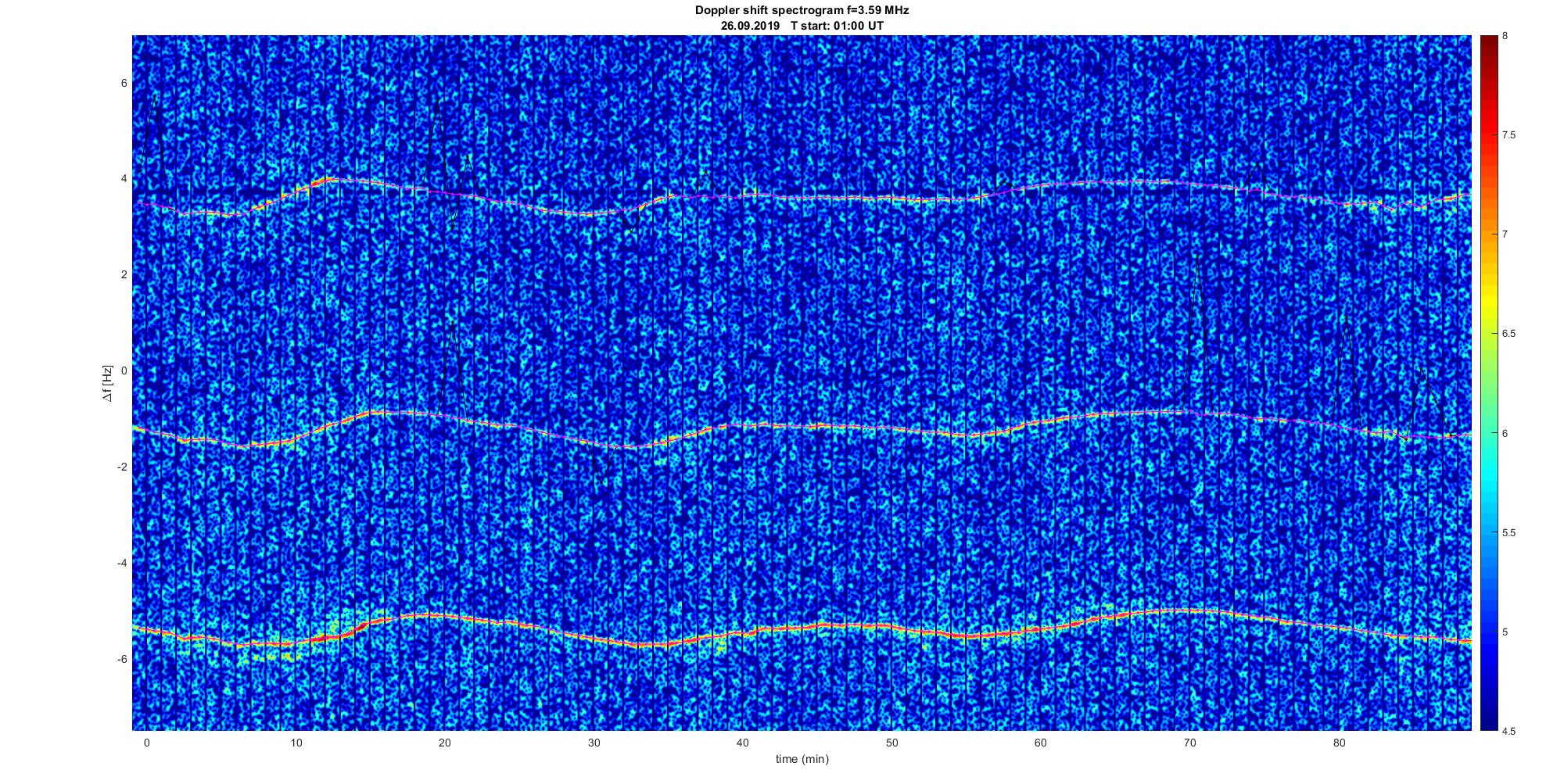Click the x-axis tick label '10'
The height and width of the screenshot is (784, 1564).
point(296,743)
